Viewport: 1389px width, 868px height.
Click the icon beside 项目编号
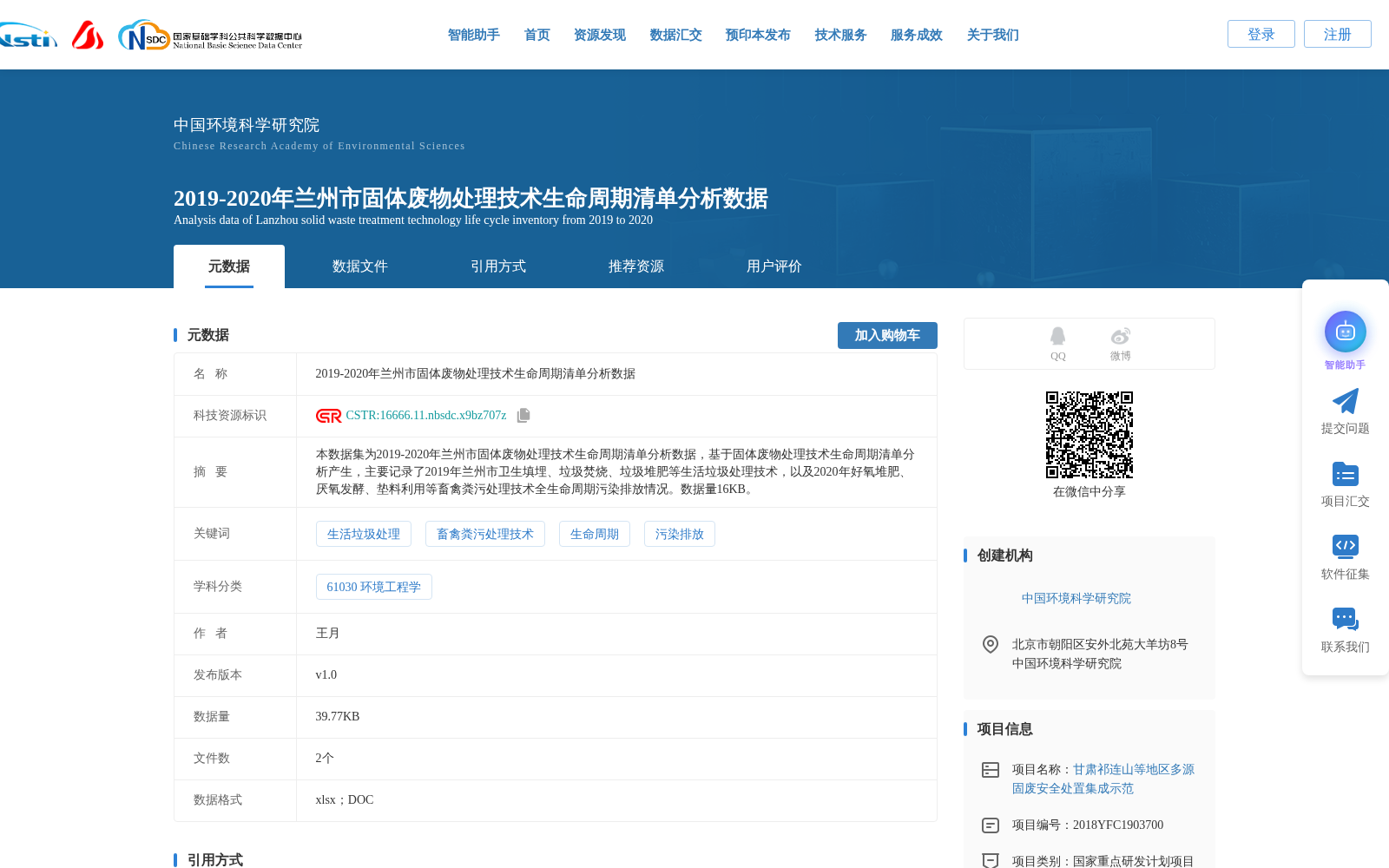[x=991, y=825]
